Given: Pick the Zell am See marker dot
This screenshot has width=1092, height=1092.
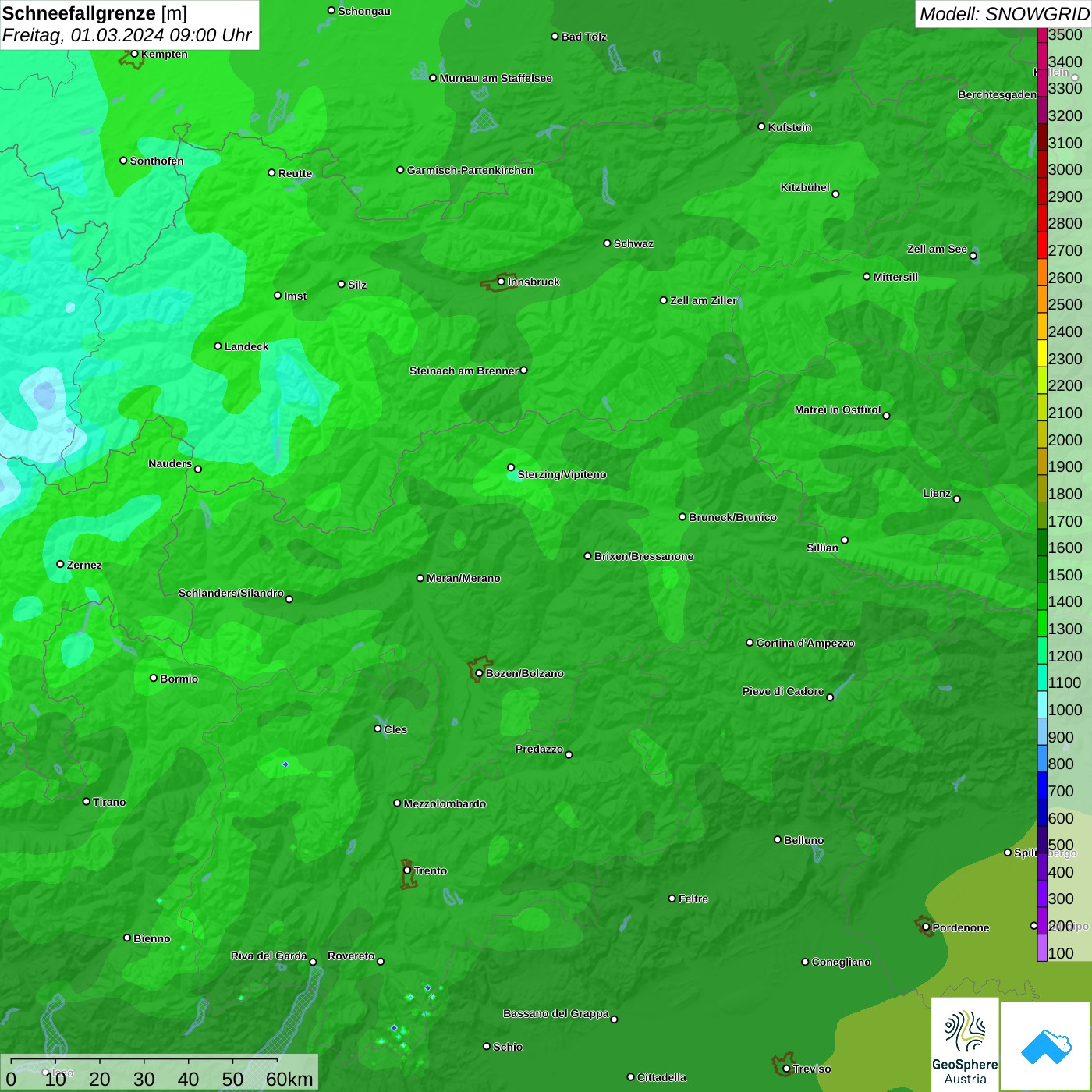Looking at the screenshot, I should coord(973,256).
